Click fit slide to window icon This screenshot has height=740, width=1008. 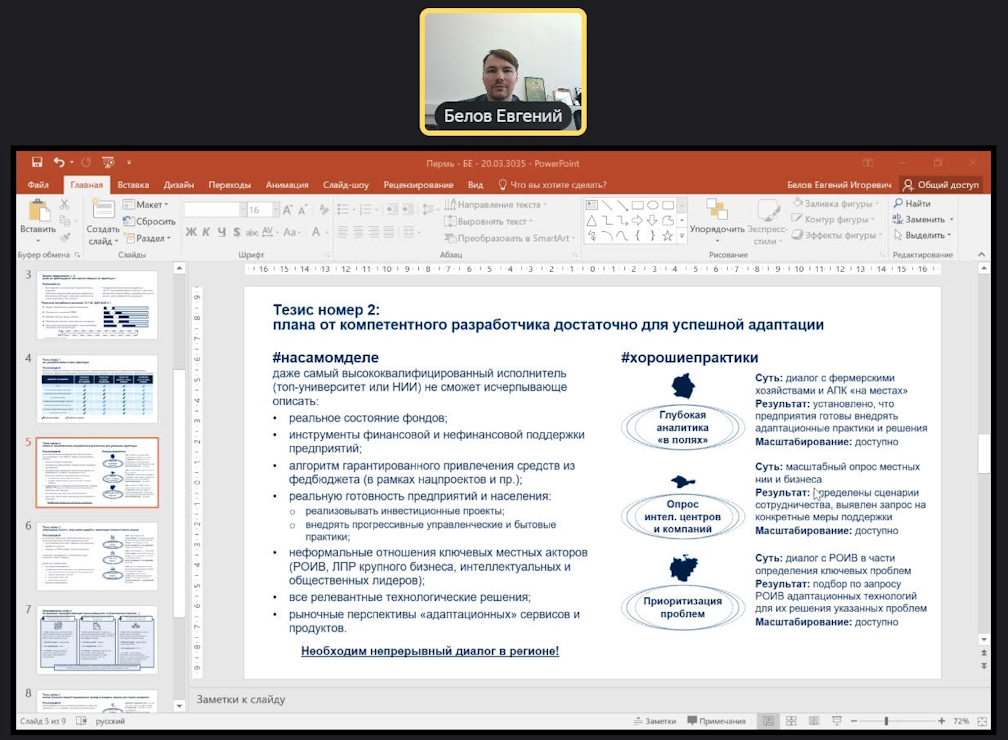(982, 721)
